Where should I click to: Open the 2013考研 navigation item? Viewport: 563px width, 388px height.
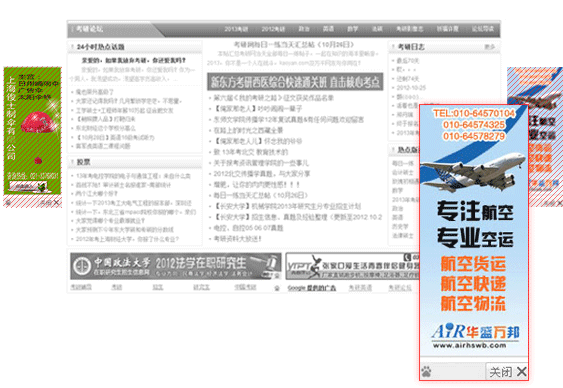236,29
